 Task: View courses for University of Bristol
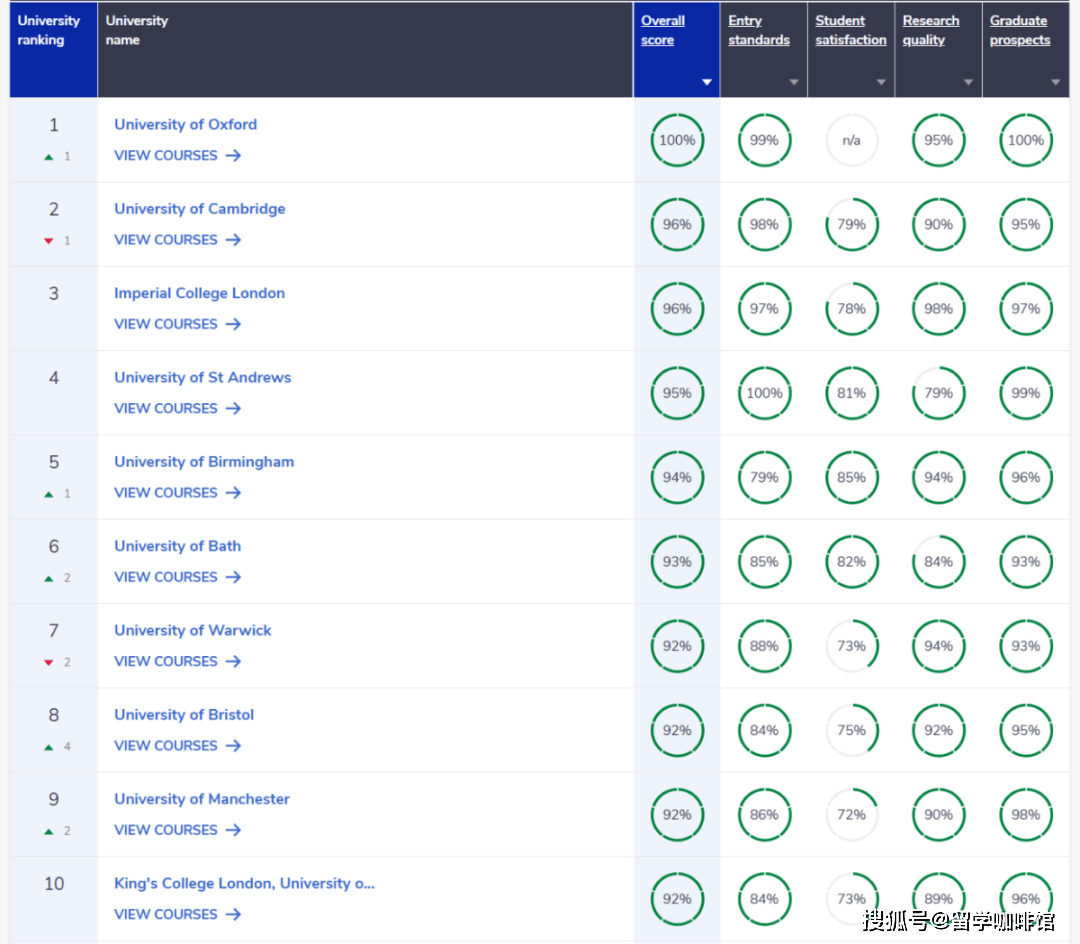point(178,746)
